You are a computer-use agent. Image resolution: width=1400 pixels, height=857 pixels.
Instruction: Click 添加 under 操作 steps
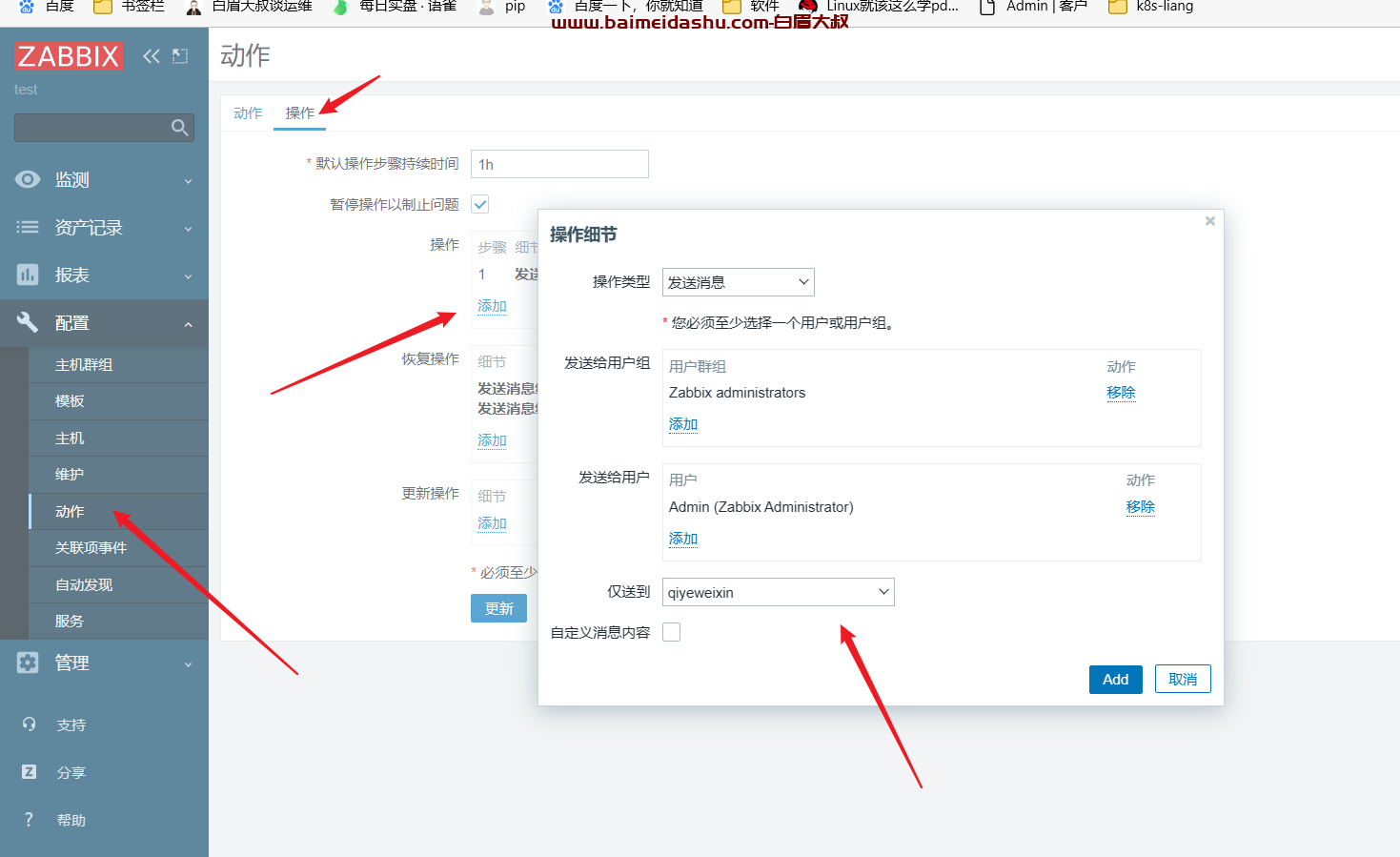(492, 305)
